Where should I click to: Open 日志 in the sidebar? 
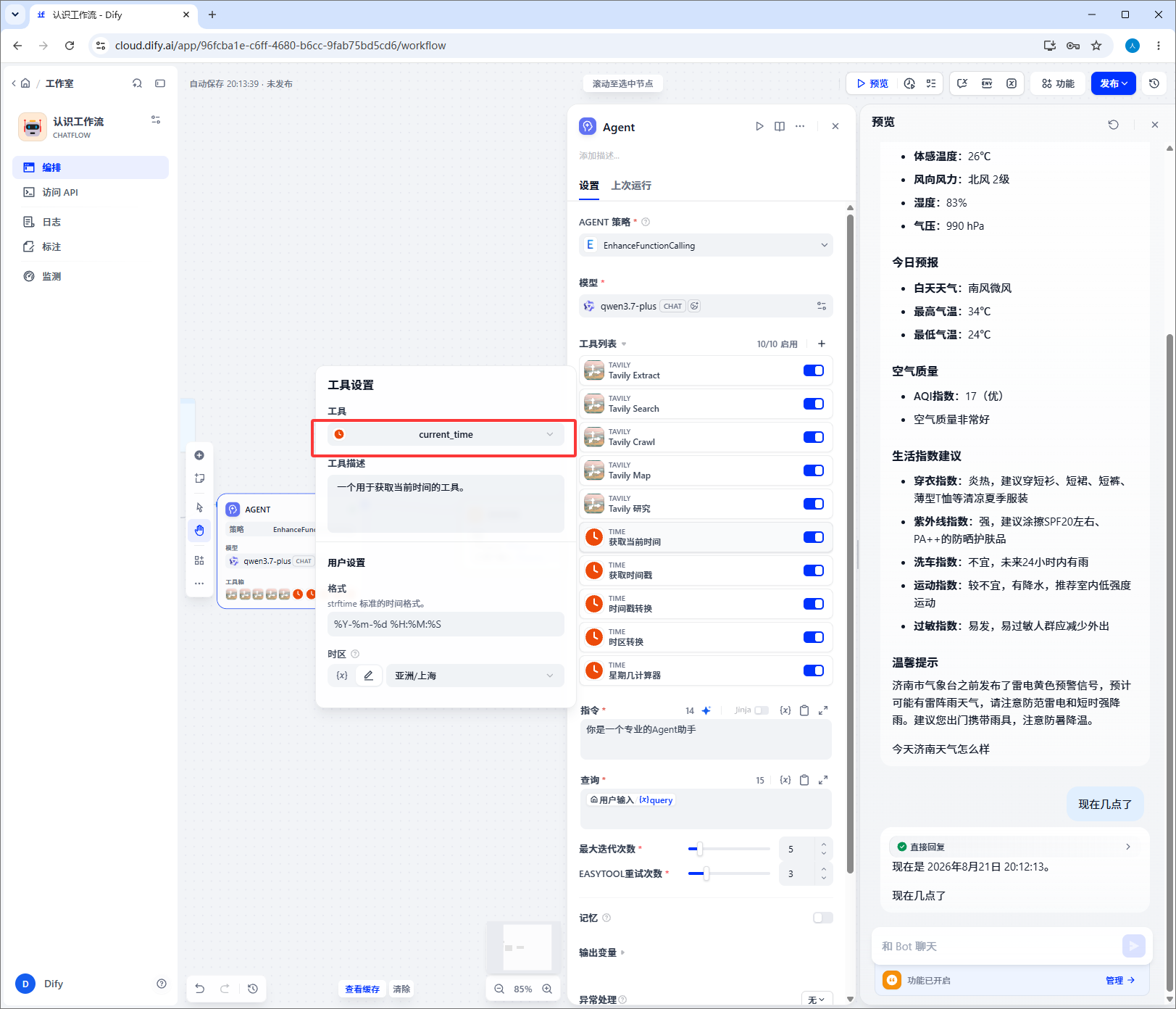(x=91, y=222)
